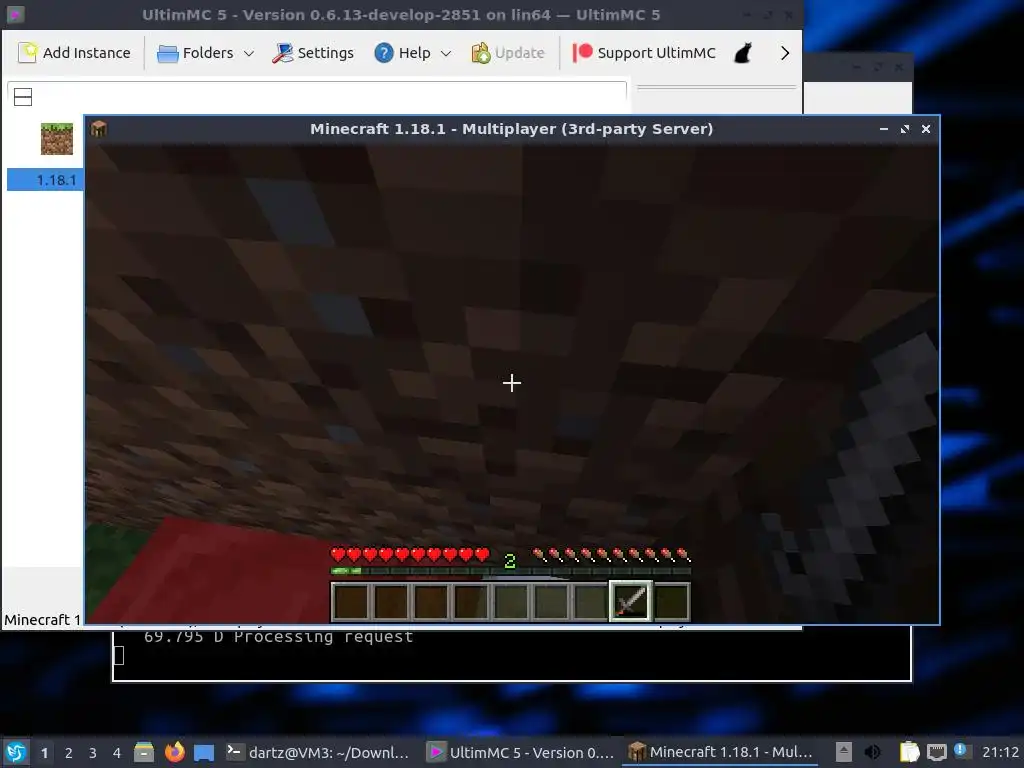1024x768 pixels.
Task: Select the sword in the hotbar
Action: 630,601
